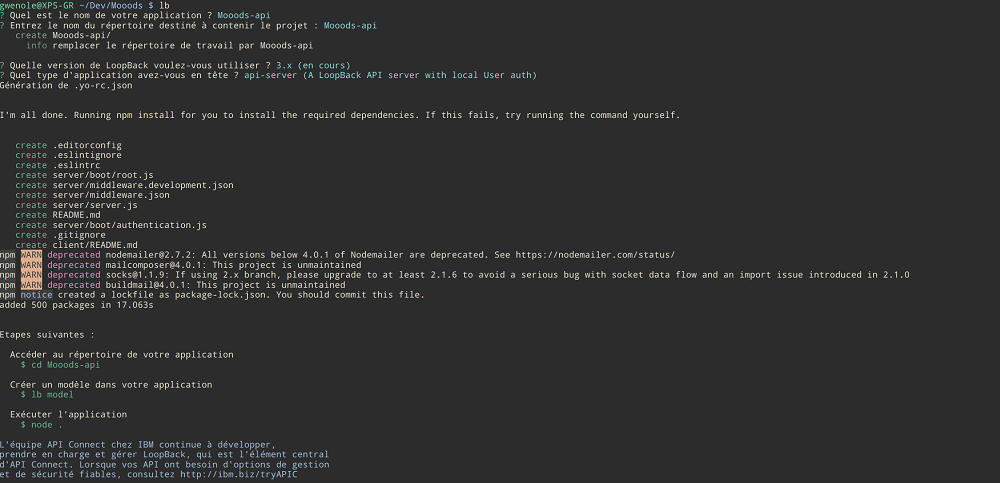Click the server/boot/authentication.js path
The image size is (1000, 483).
click(129, 225)
